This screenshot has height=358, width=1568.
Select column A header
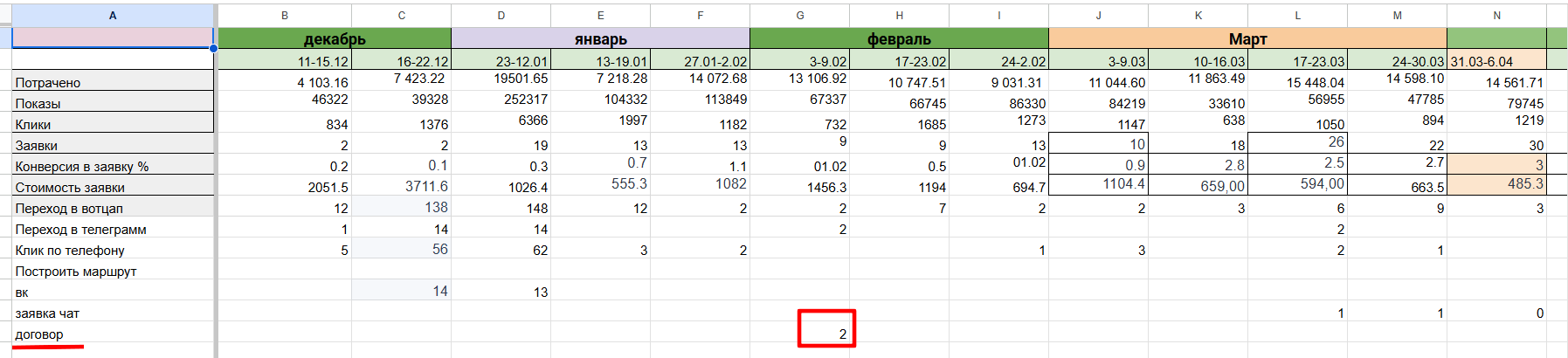[x=113, y=15]
